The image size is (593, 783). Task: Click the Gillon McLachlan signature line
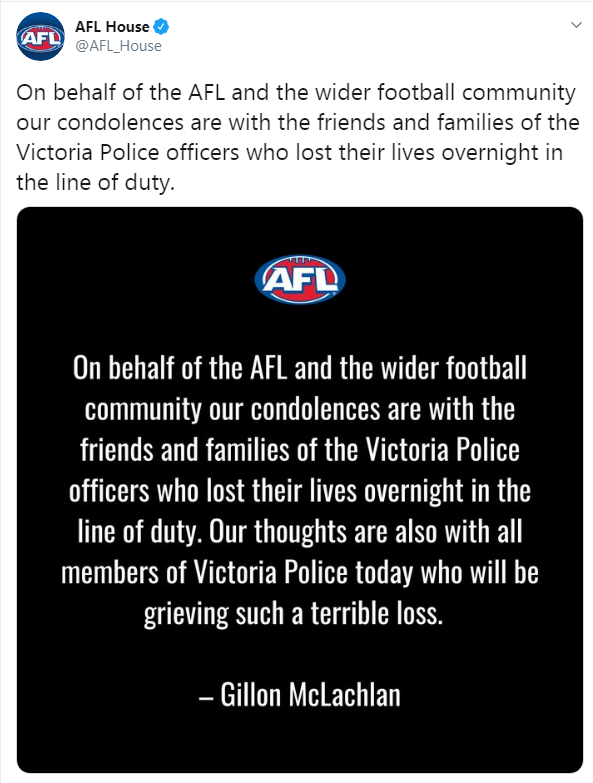click(299, 695)
